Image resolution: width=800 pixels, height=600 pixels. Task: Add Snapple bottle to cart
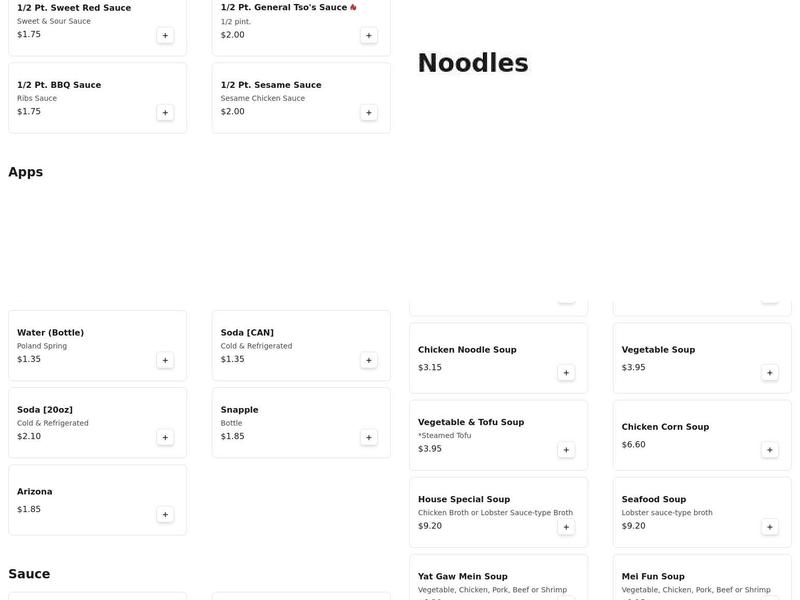[x=369, y=437]
